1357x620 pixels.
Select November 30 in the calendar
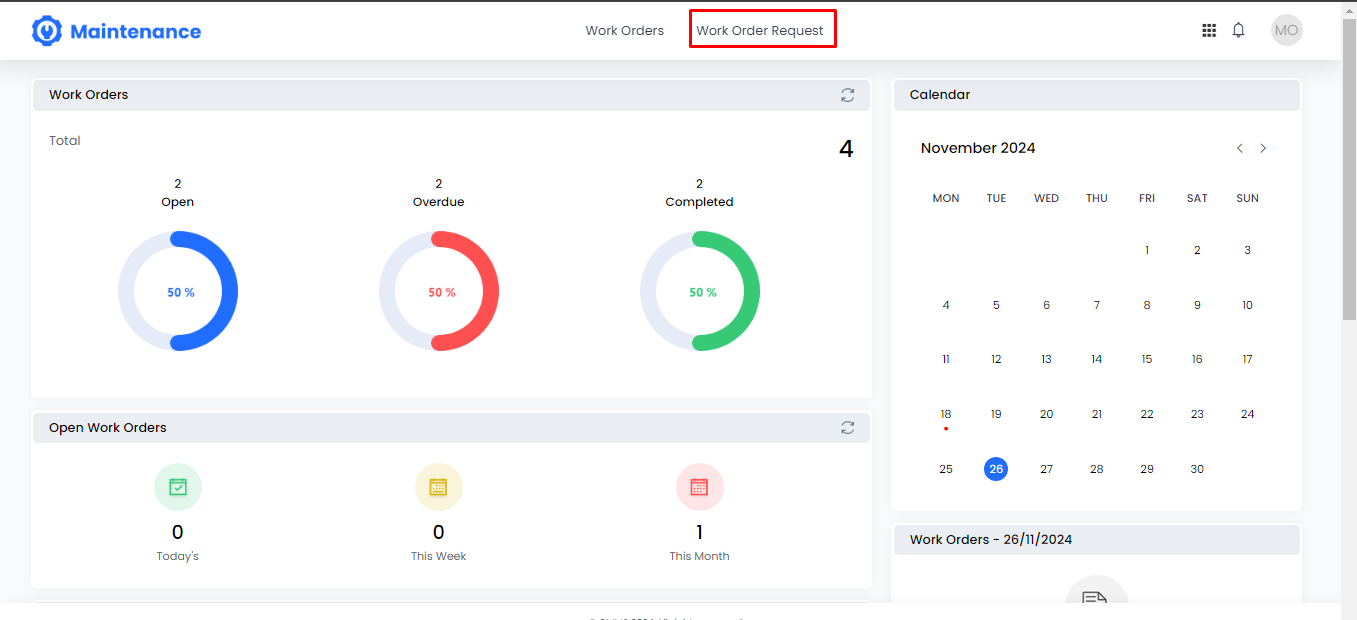point(1197,469)
